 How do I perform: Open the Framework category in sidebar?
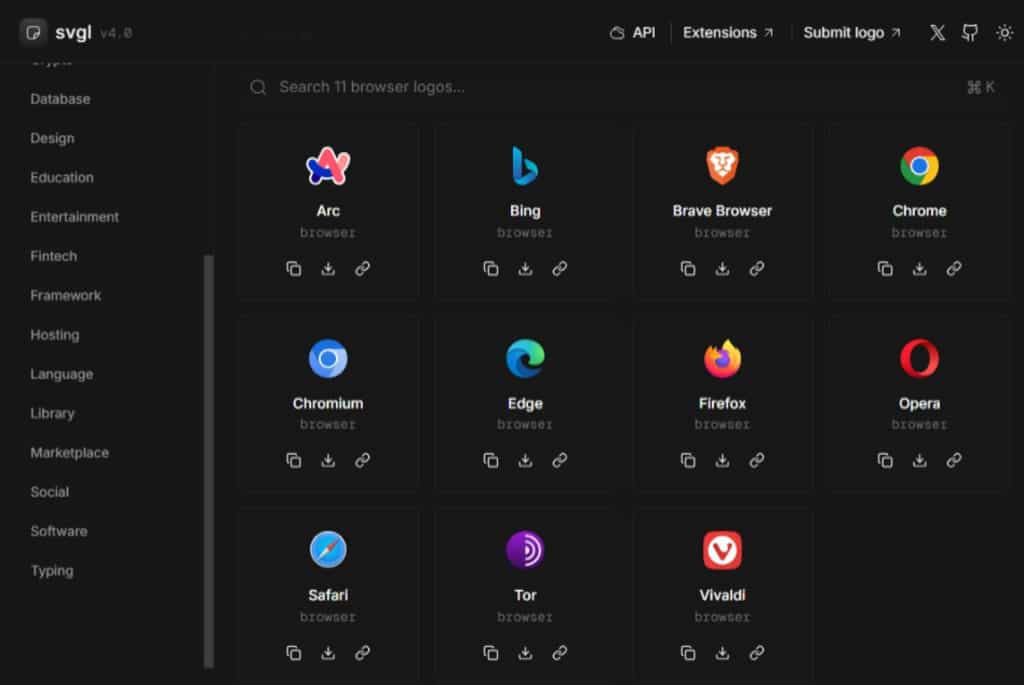66,295
